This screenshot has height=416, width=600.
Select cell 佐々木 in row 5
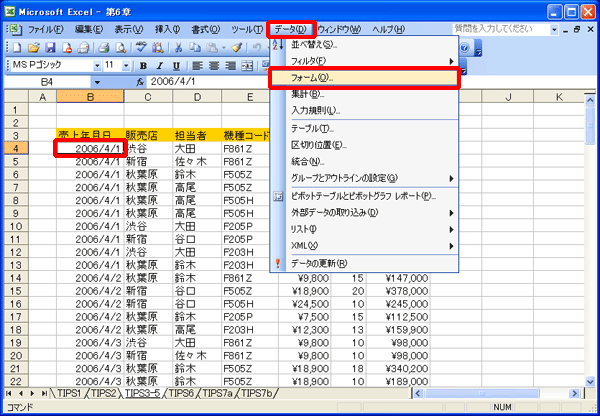pos(197,162)
